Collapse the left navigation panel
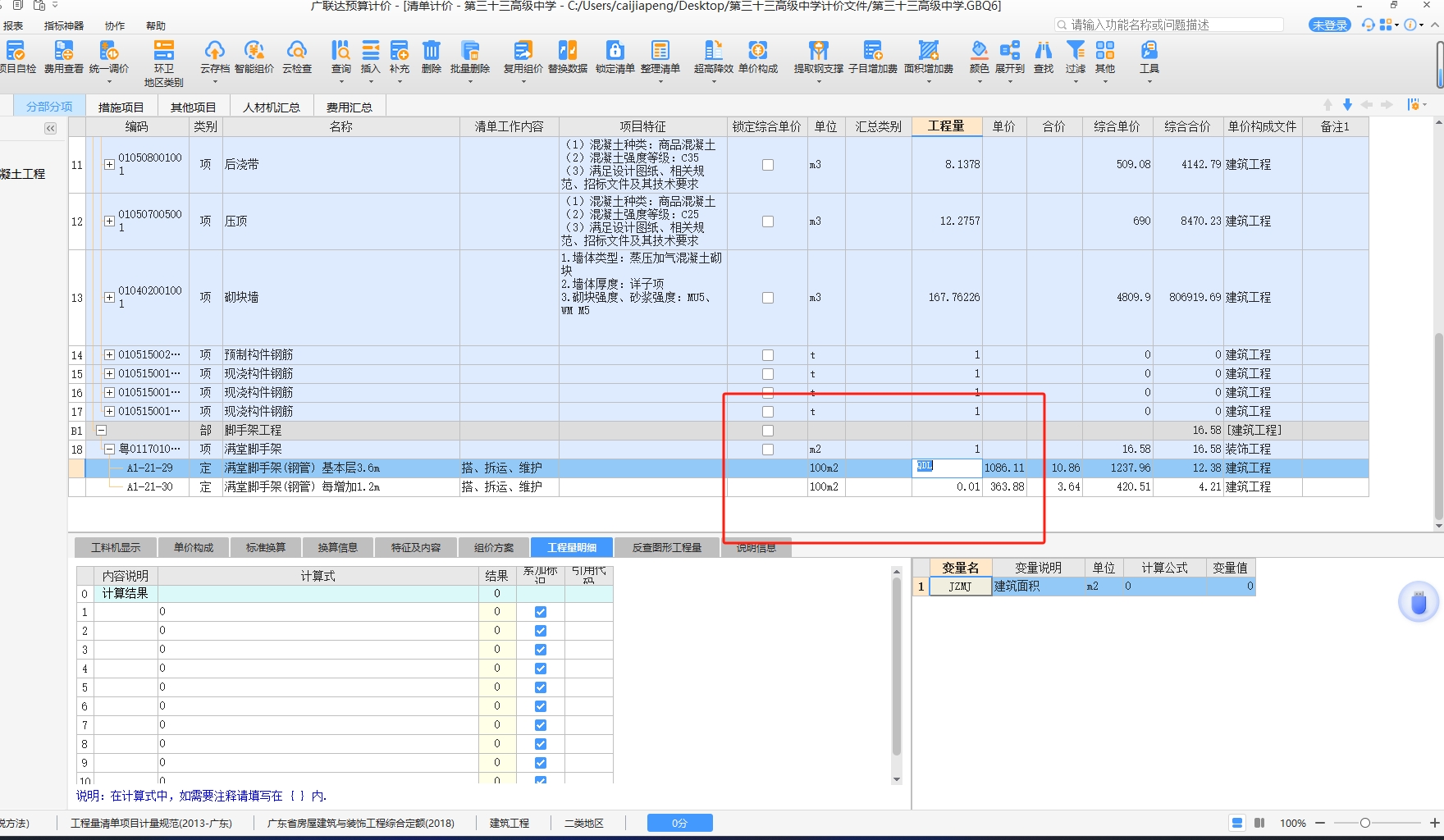The height and width of the screenshot is (840, 1444). (x=51, y=128)
